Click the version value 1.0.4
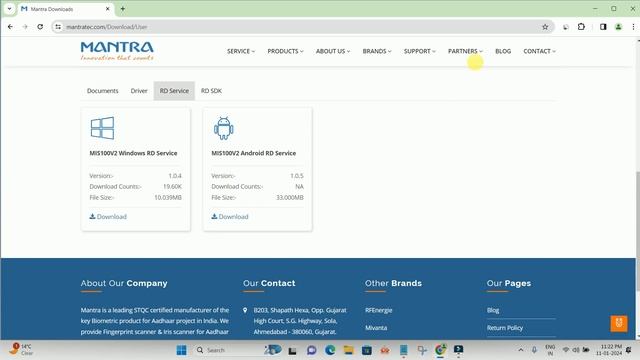This screenshot has width=640, height=360. pyautogui.click(x=175, y=176)
